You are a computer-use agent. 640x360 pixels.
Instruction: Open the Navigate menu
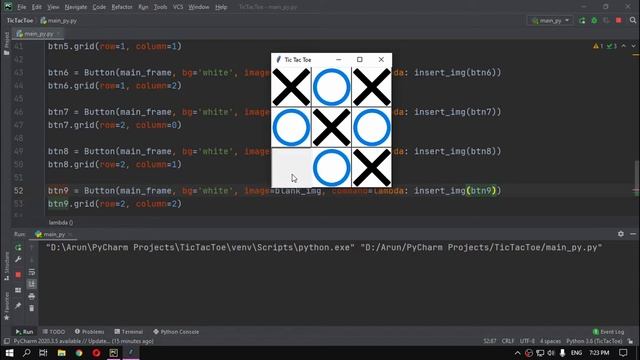coord(76,7)
